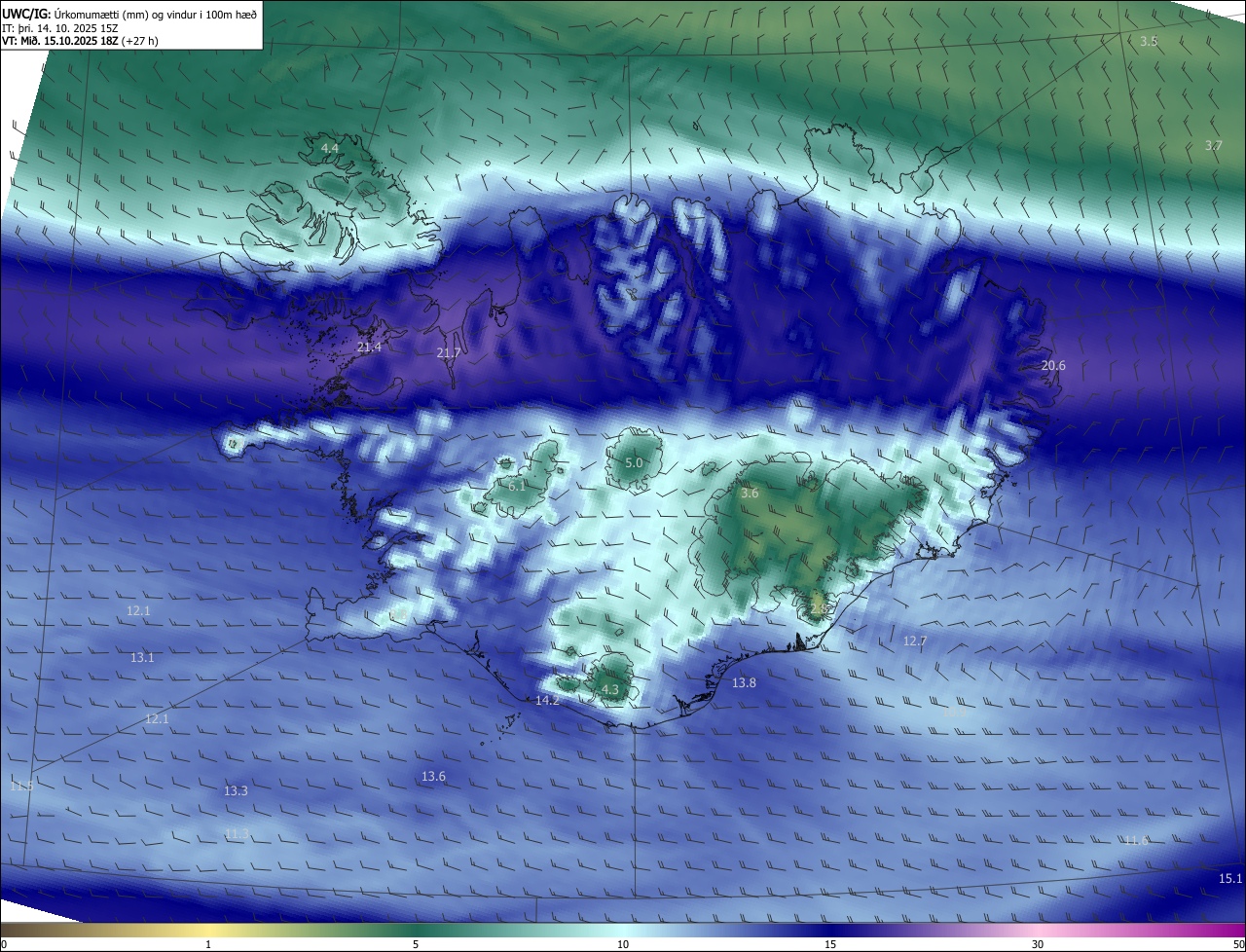Click the 'IT: þri. 14. 10. 2025 15Z' line
1246x952 pixels.
point(60,28)
